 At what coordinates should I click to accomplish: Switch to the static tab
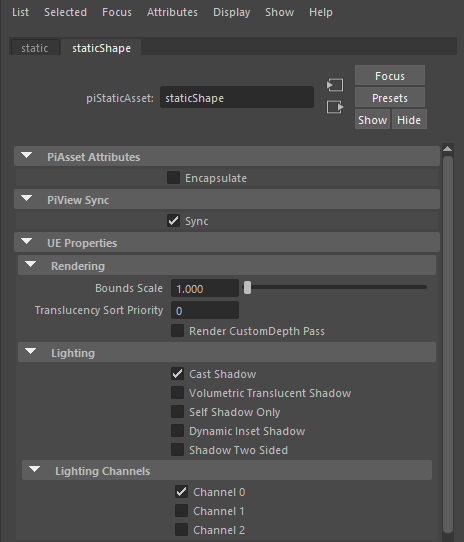point(35,48)
